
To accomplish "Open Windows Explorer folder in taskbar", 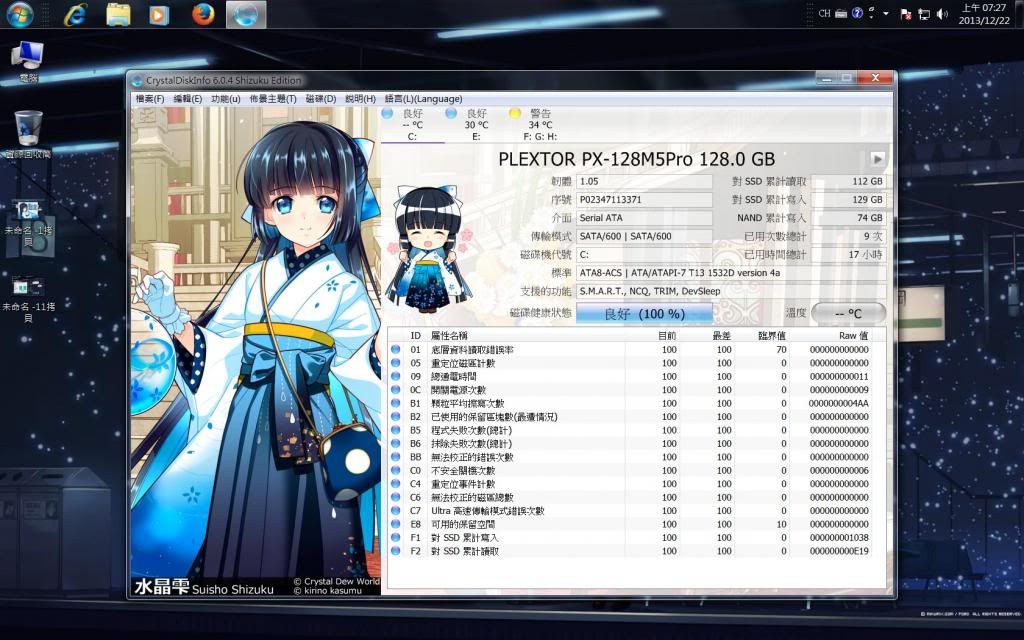I will (118, 14).
